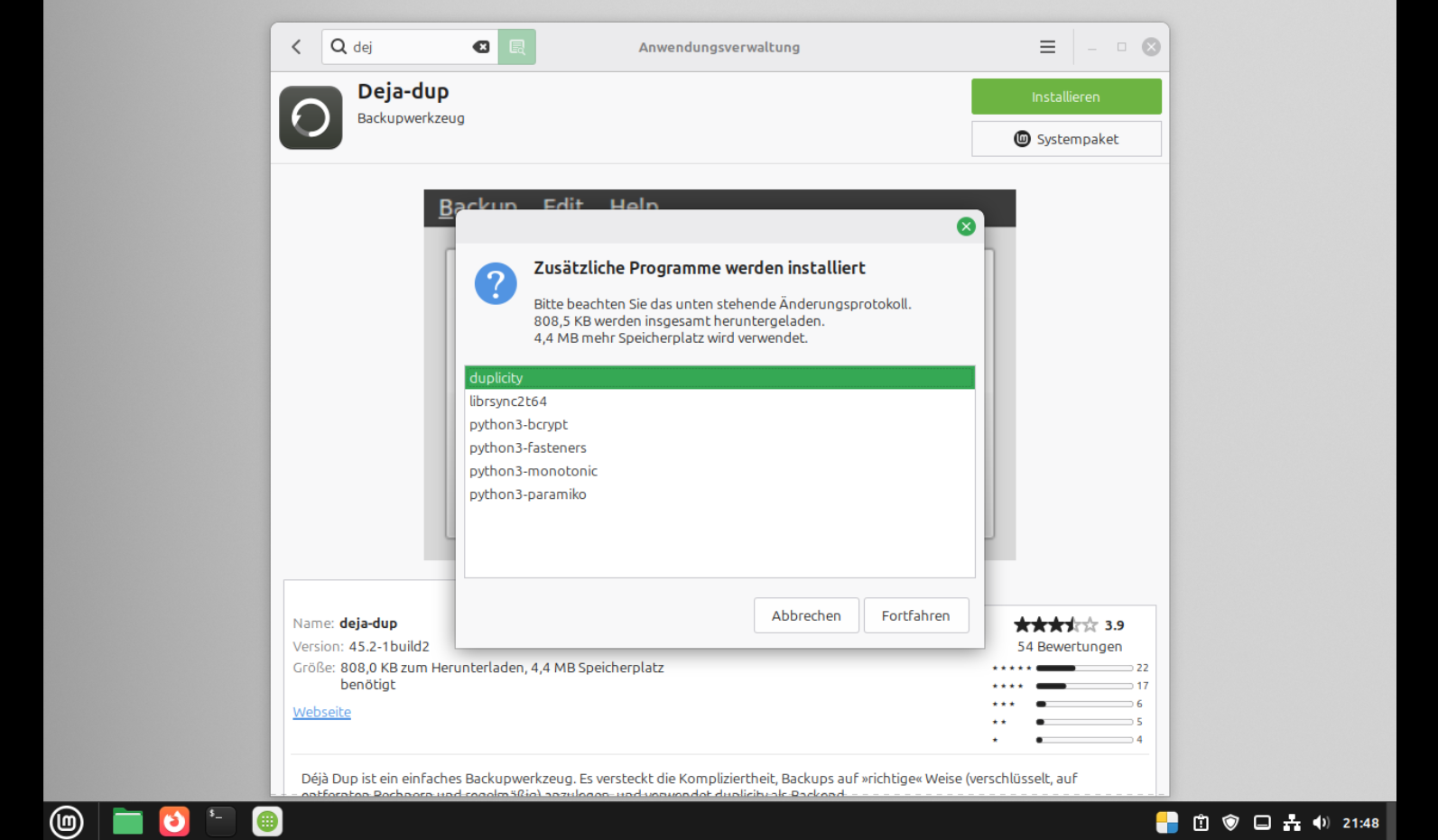Close the additional programs dialog
Image resolution: width=1438 pixels, height=840 pixels.
[x=966, y=226]
